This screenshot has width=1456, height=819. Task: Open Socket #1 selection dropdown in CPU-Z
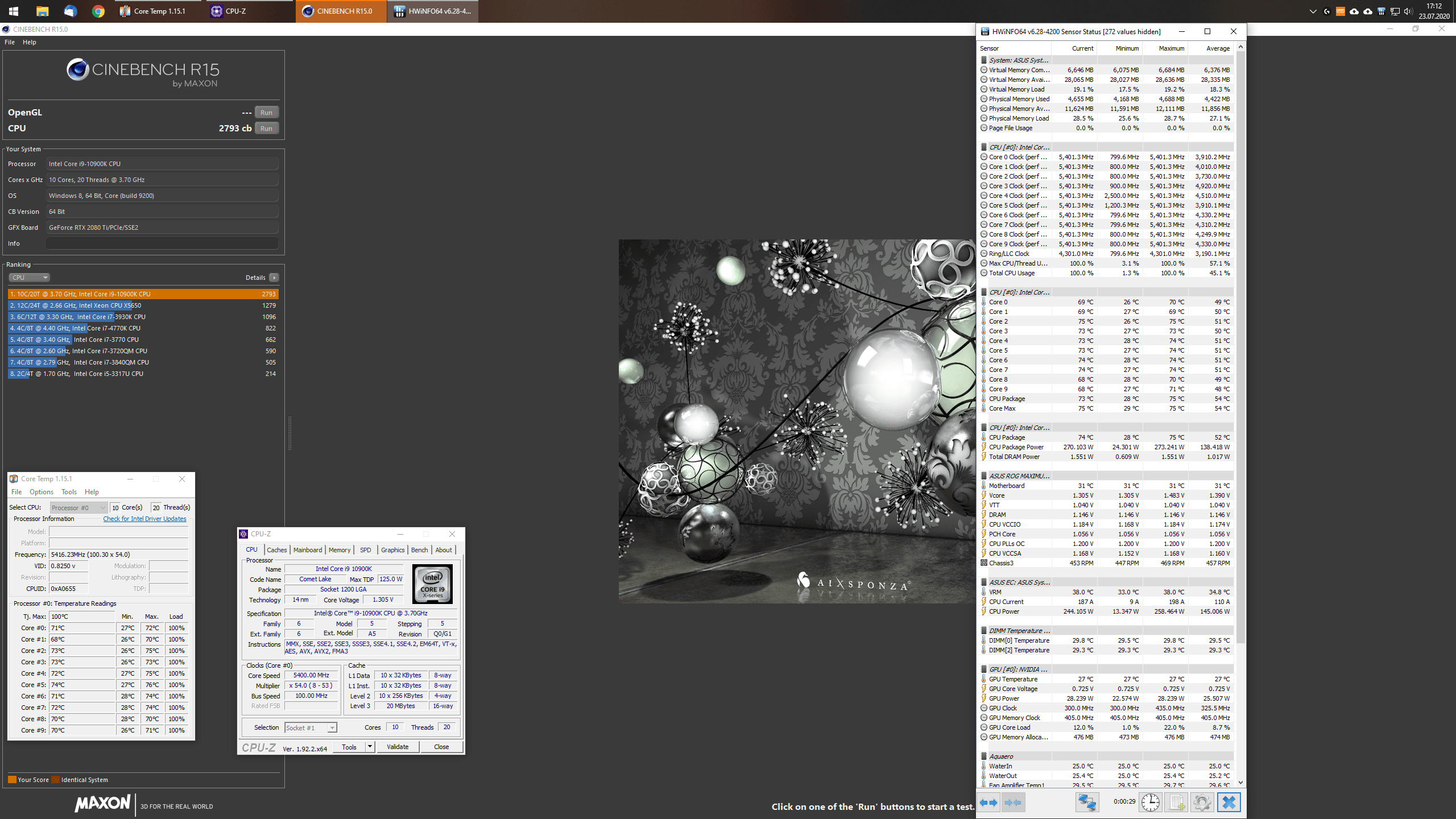[x=311, y=728]
